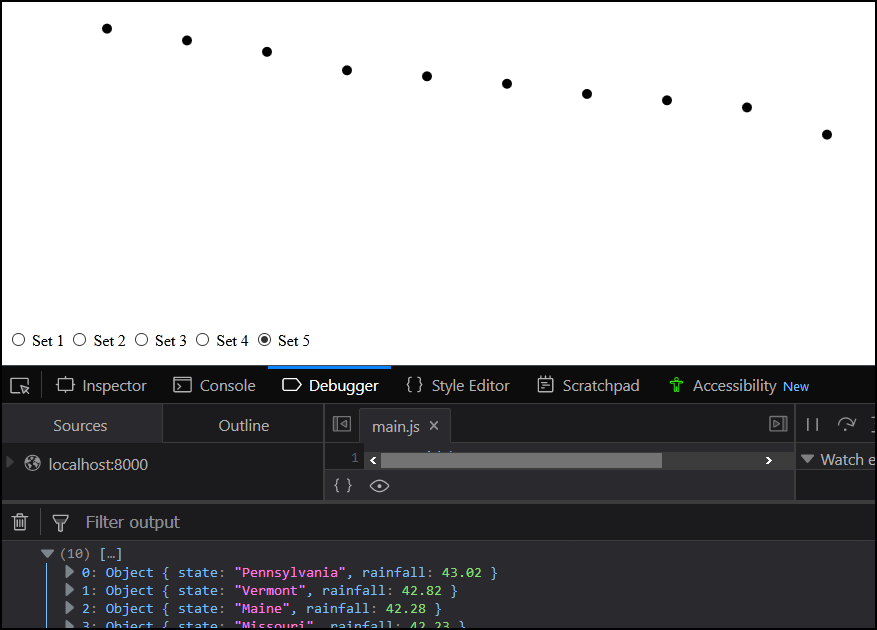The width and height of the screenshot is (877, 630).
Task: Expand the localhost:8000 source tree
Action: (x=10, y=464)
